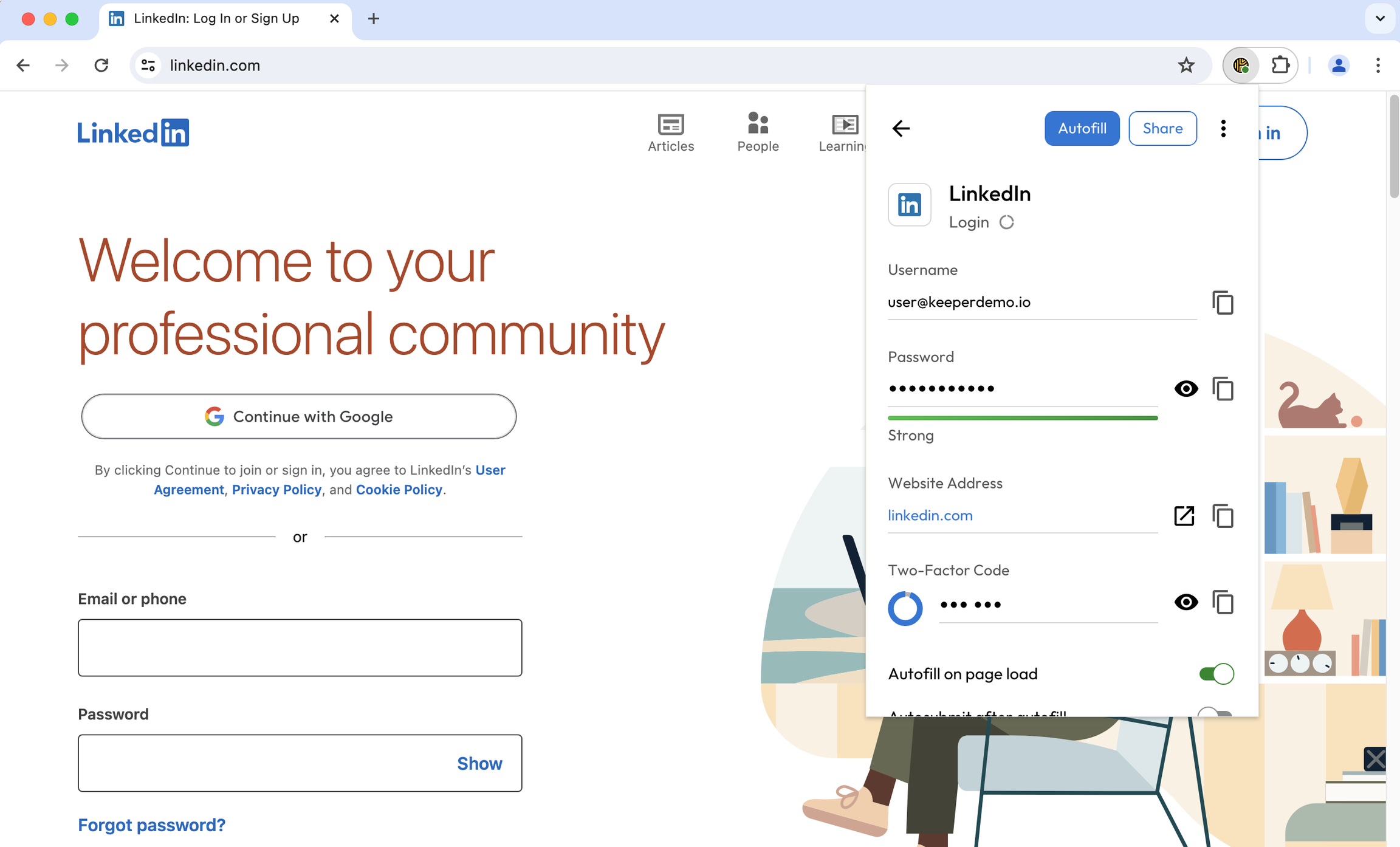The width and height of the screenshot is (1400, 847).
Task: Copy the username in Keeper panel
Action: (x=1223, y=303)
